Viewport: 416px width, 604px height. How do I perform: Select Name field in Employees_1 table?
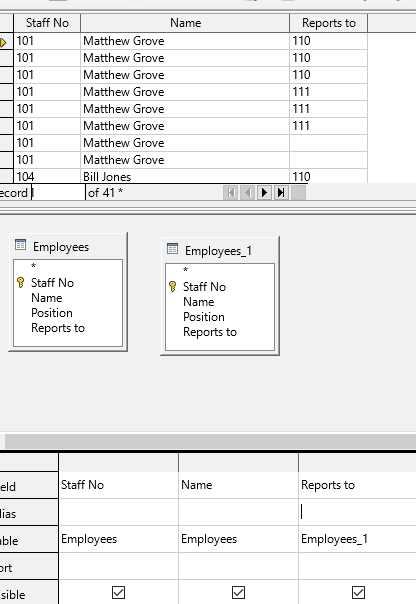coord(198,302)
